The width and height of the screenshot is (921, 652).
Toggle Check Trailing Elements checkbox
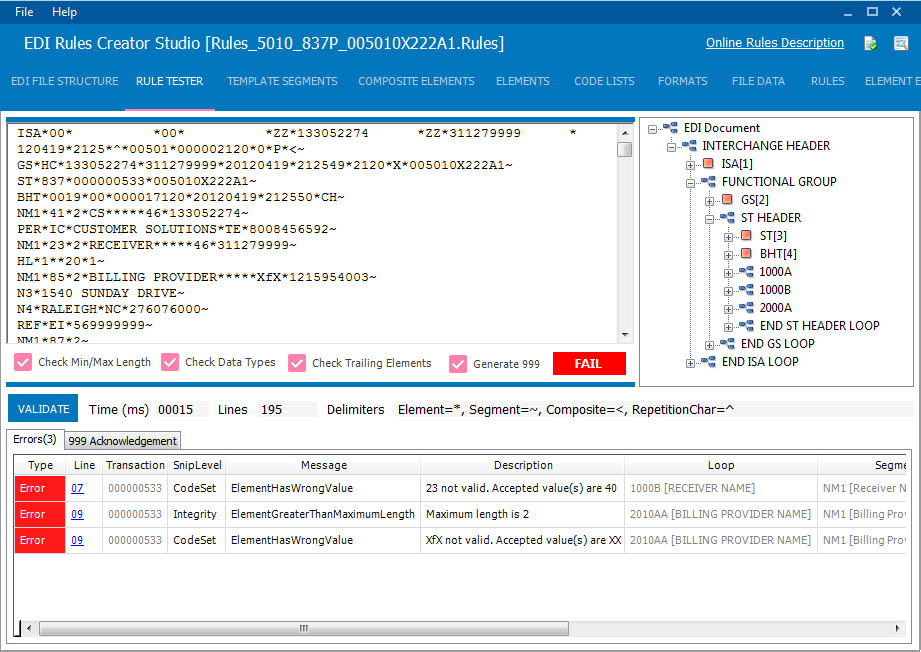pos(297,364)
